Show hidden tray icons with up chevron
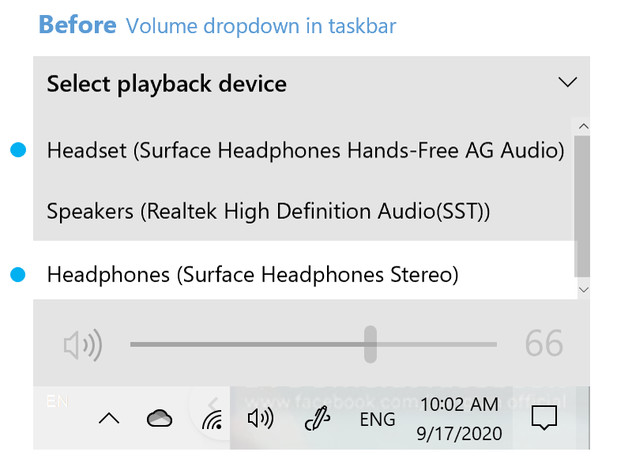620x467 pixels. point(108,420)
